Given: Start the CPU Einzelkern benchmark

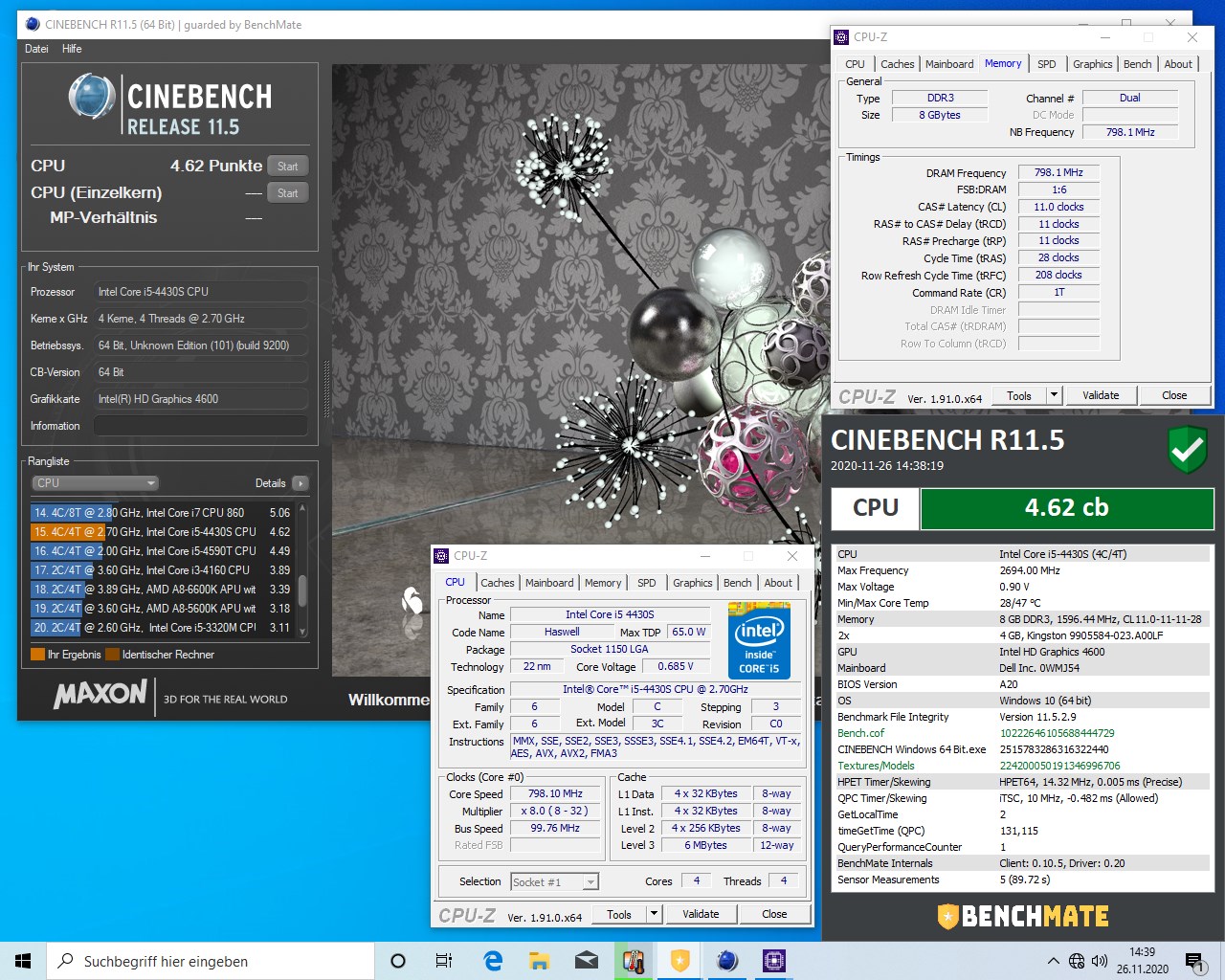Looking at the screenshot, I should click(x=287, y=193).
